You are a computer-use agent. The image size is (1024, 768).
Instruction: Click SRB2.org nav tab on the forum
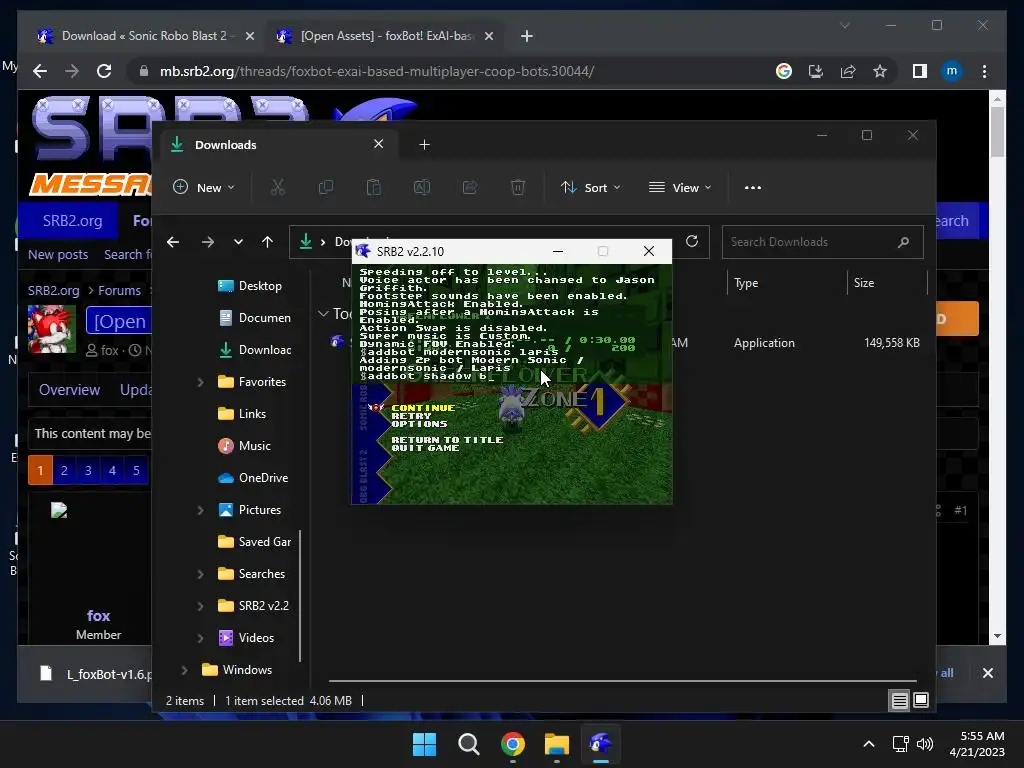click(x=72, y=221)
